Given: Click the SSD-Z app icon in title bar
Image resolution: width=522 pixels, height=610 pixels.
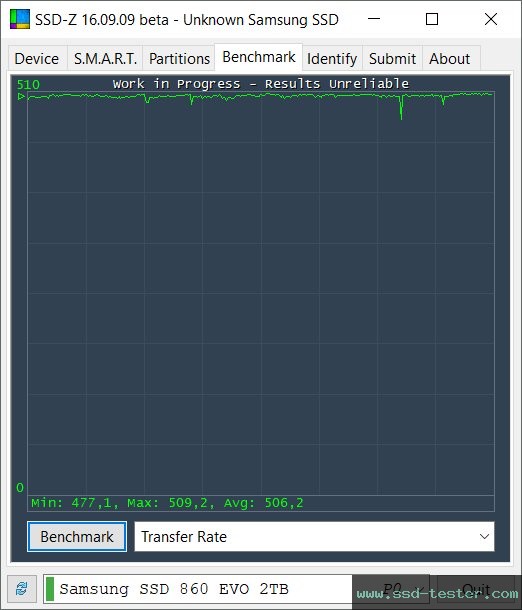Looking at the screenshot, I should (20, 19).
